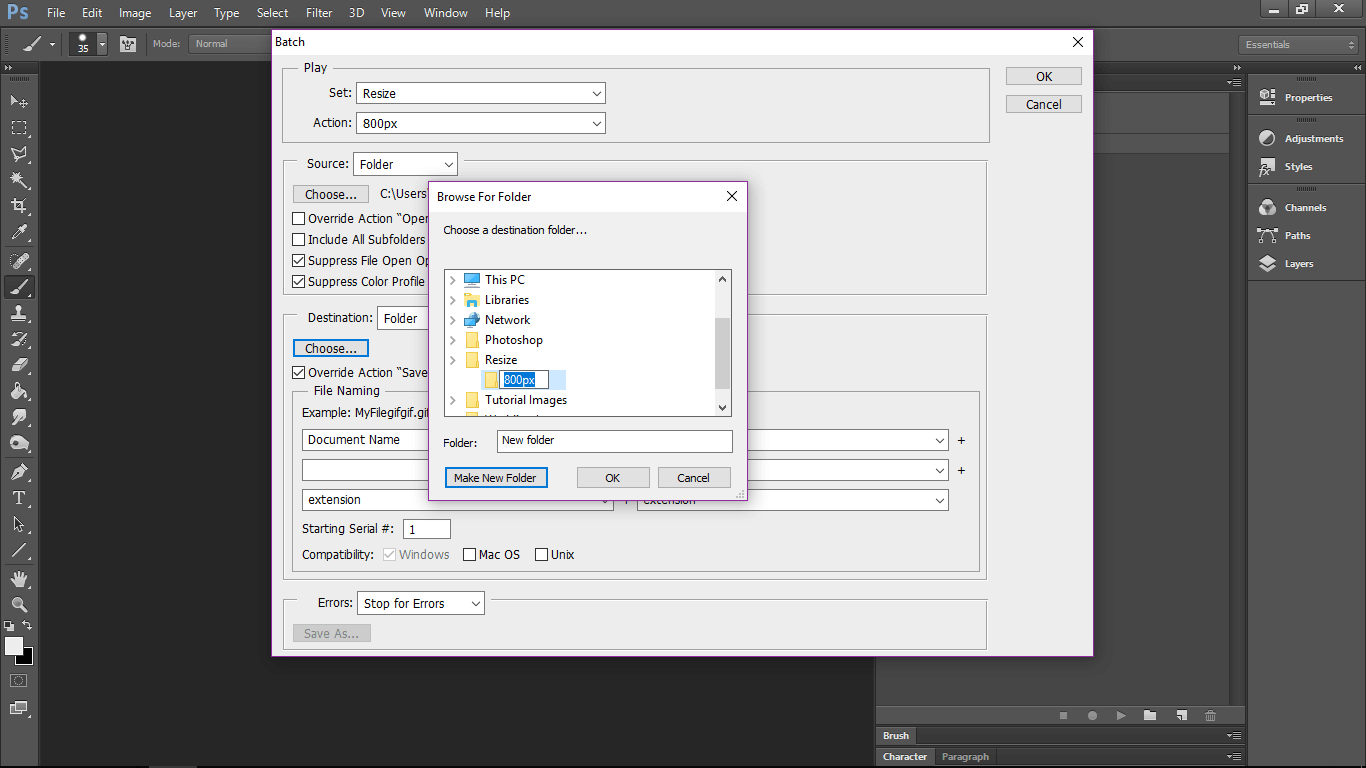Check the Mac OS compatibility option
This screenshot has height=768, width=1366.
click(469, 554)
